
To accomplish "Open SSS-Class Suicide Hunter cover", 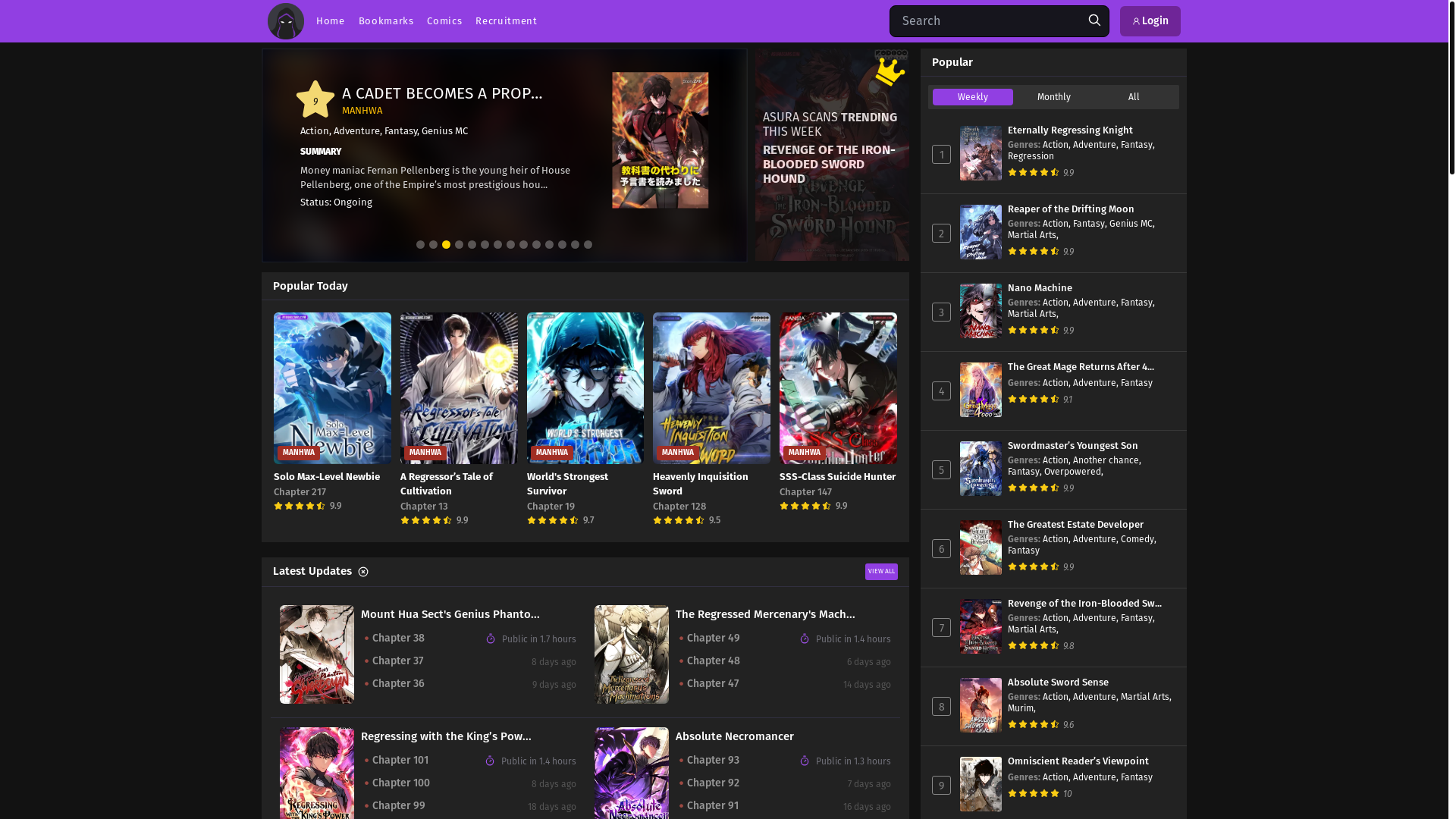I will click(x=838, y=388).
